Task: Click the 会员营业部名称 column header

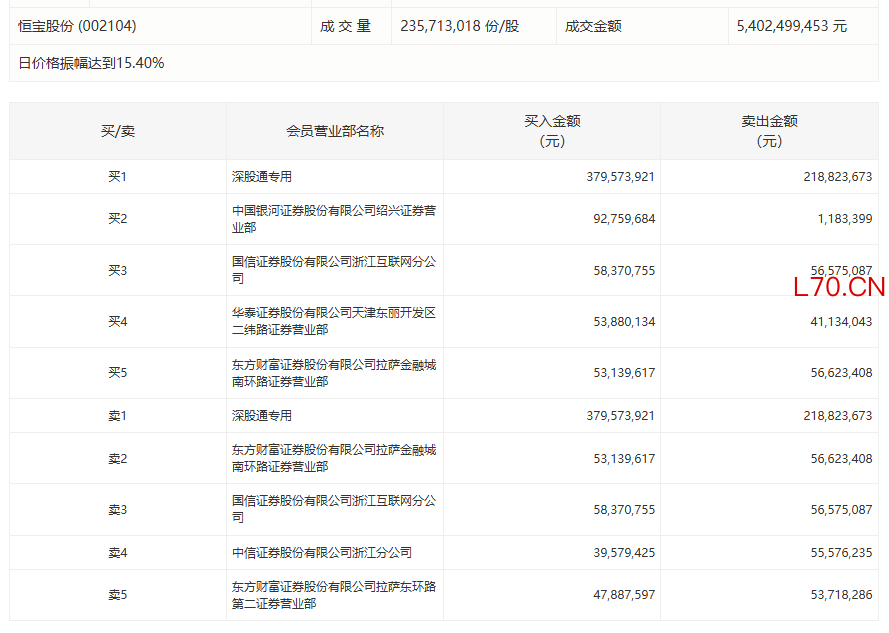Action: click(334, 131)
